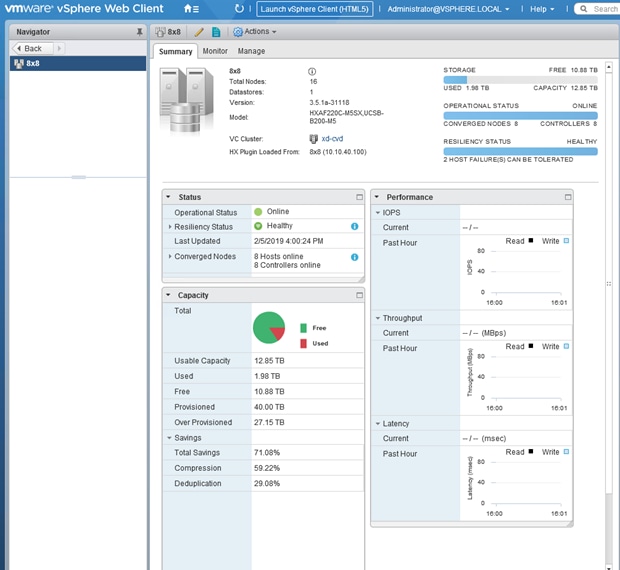The image size is (620, 570).
Task: Expand the Resiliency Status row
Action: tap(170, 226)
